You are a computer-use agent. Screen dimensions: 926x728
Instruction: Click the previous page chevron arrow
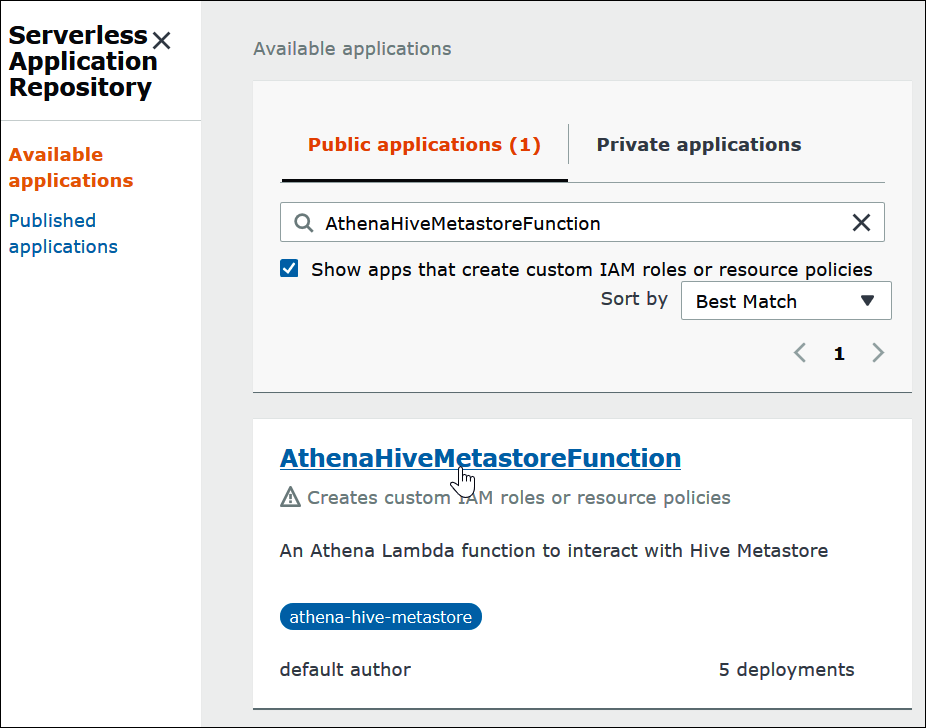pos(799,353)
